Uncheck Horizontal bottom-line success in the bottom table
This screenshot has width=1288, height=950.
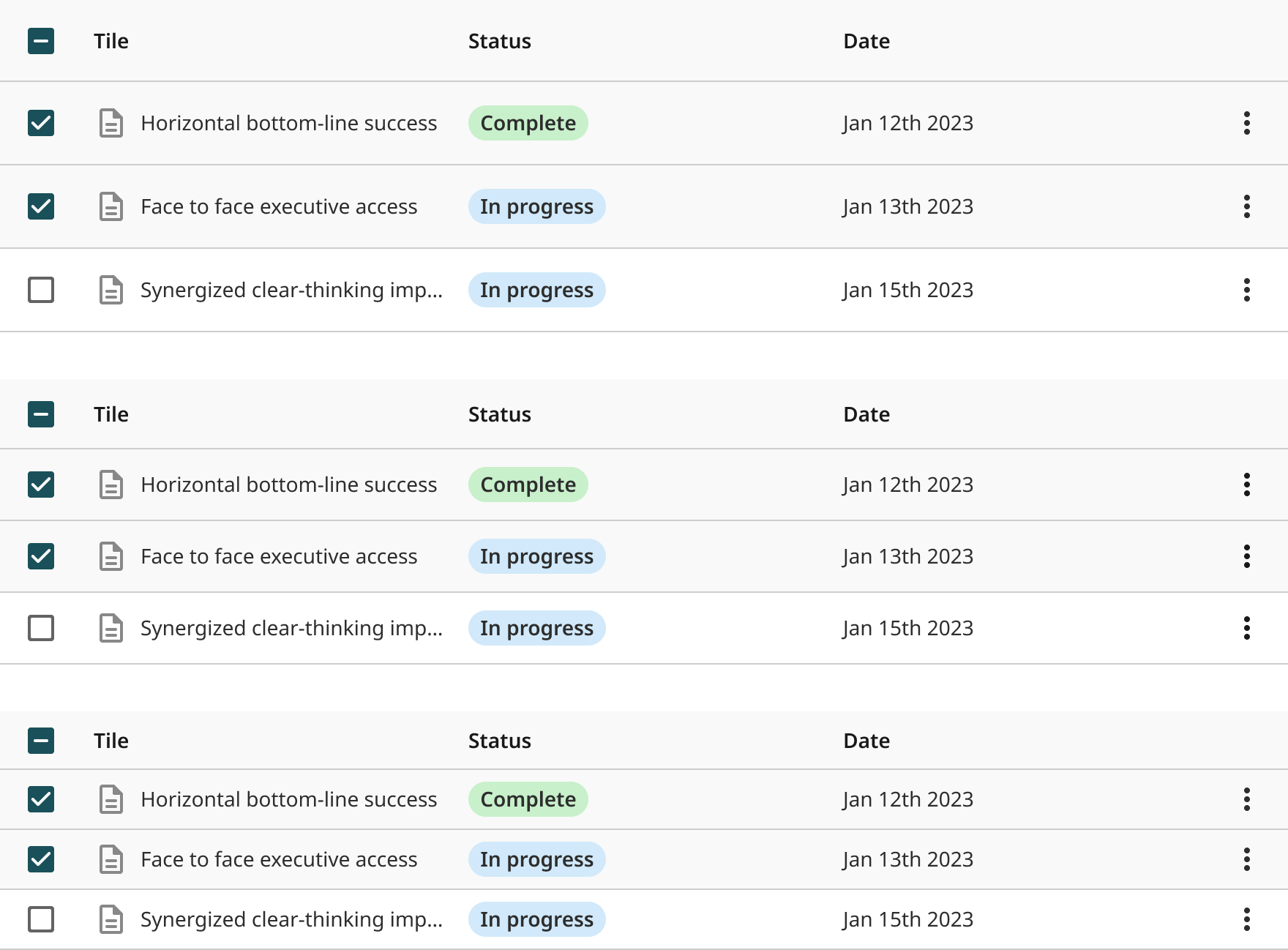tap(41, 799)
